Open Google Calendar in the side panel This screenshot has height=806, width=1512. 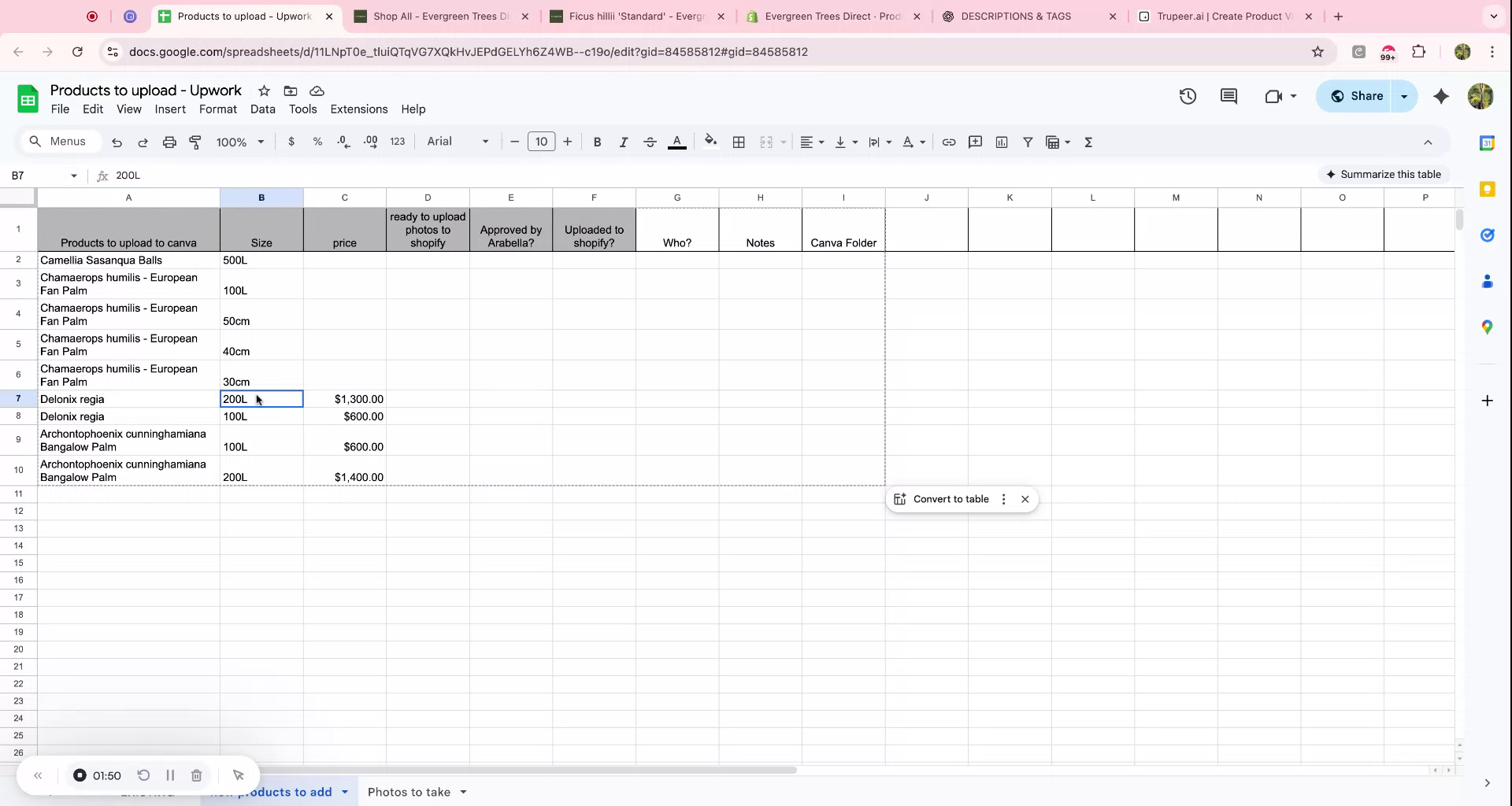tap(1488, 142)
